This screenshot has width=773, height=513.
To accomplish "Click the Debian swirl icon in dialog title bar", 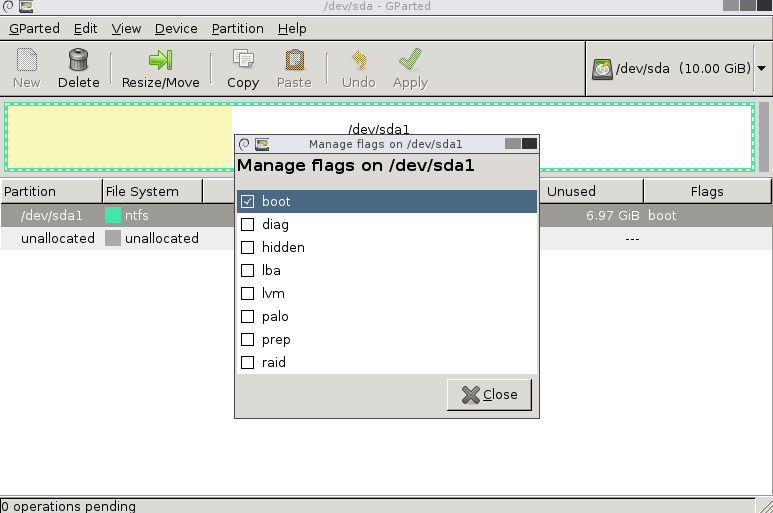I will coord(244,144).
